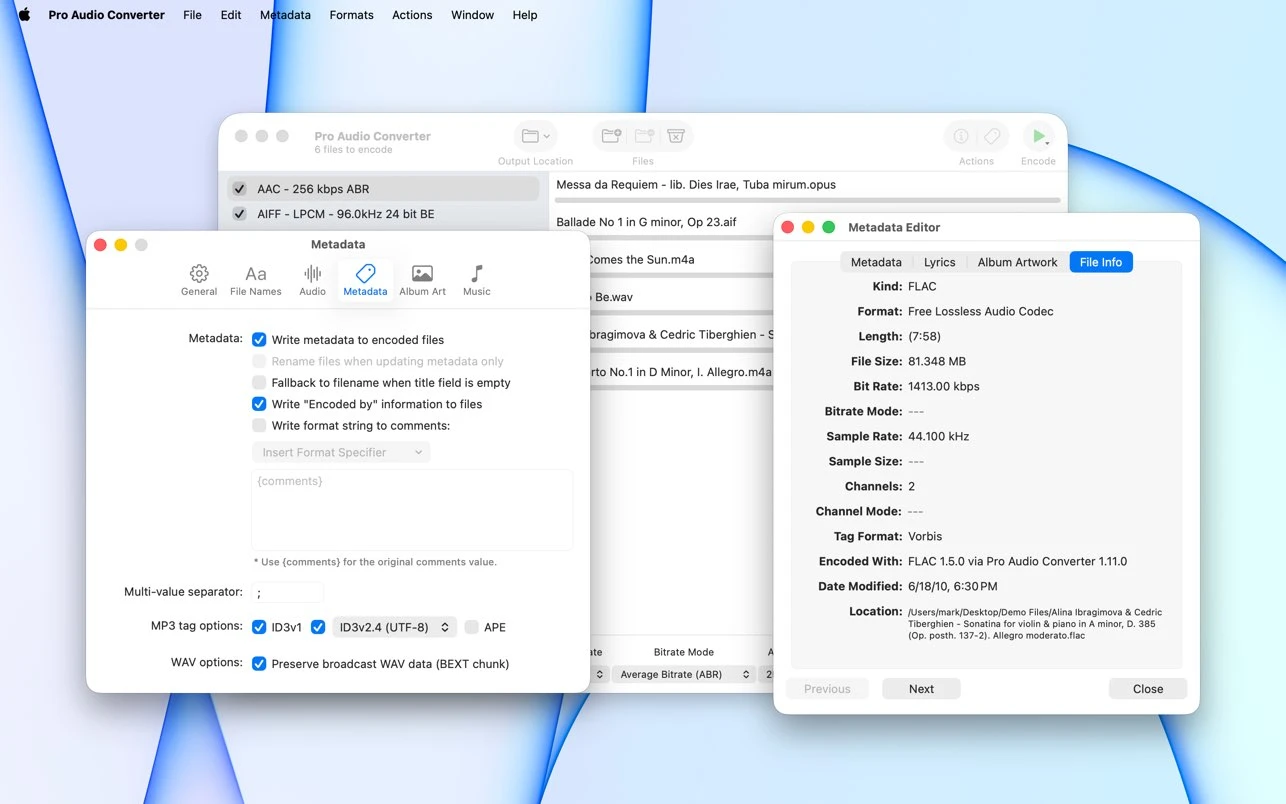Toggle Write "Encoded by" information checkbox

tap(259, 404)
